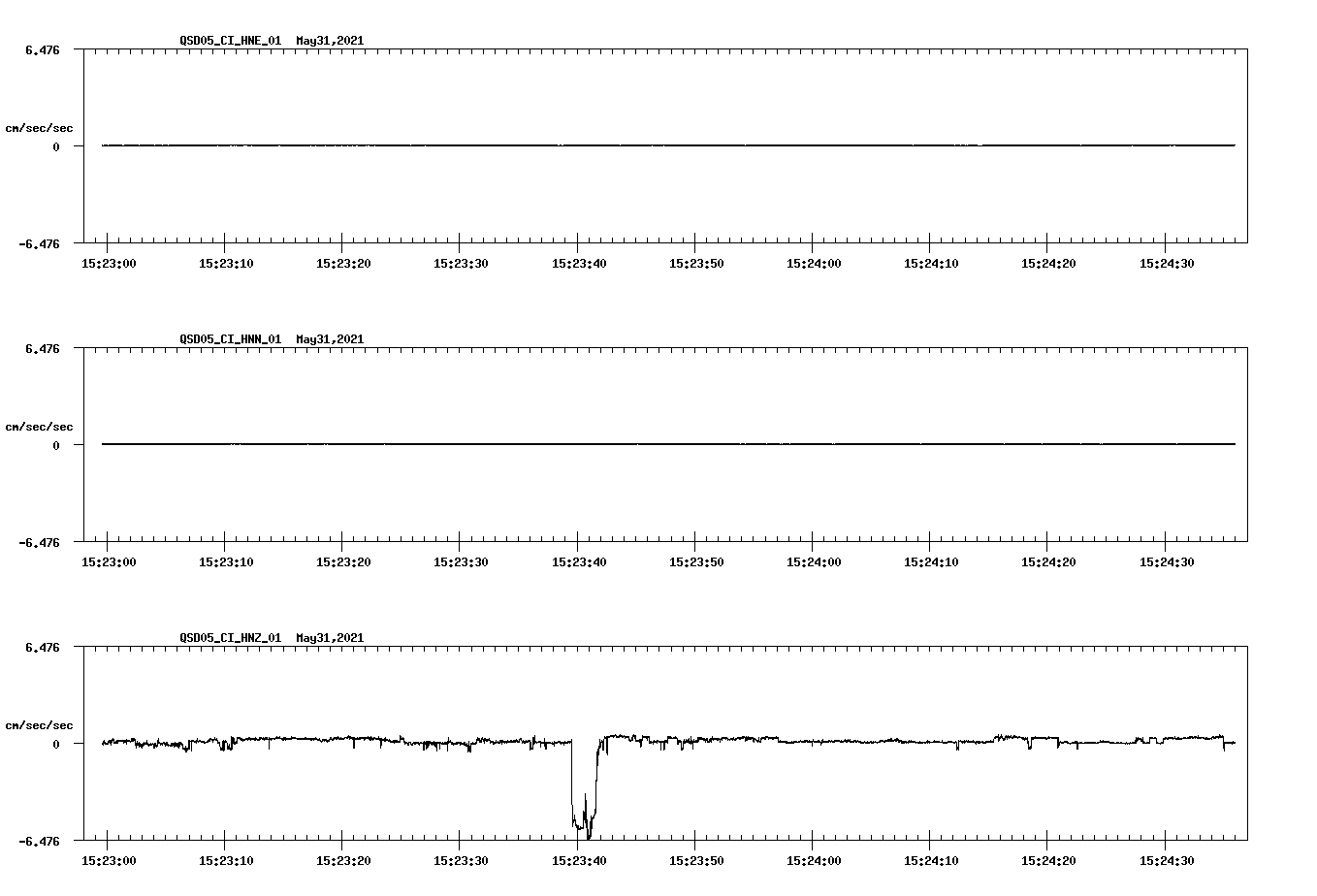This screenshot has height=896, width=1317.
Task: Click the 15:24:00 time label under HNE plot
Action: (813, 263)
